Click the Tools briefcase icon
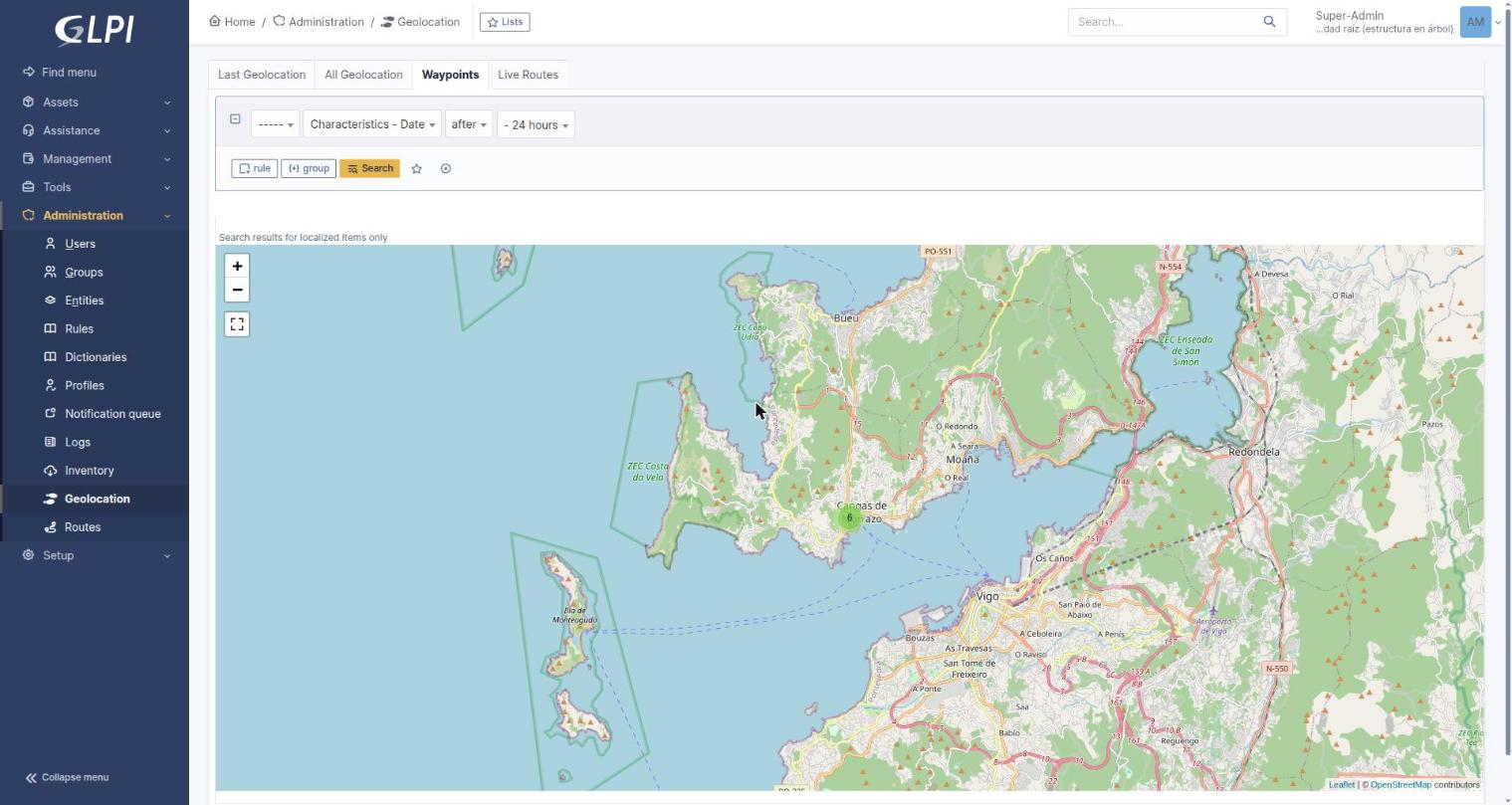 pos(28,187)
